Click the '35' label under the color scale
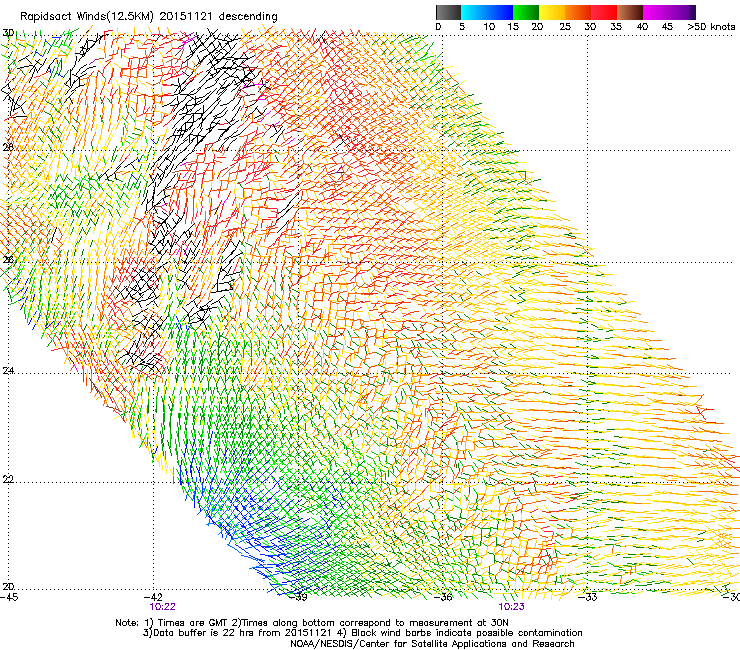 pyautogui.click(x=616, y=27)
